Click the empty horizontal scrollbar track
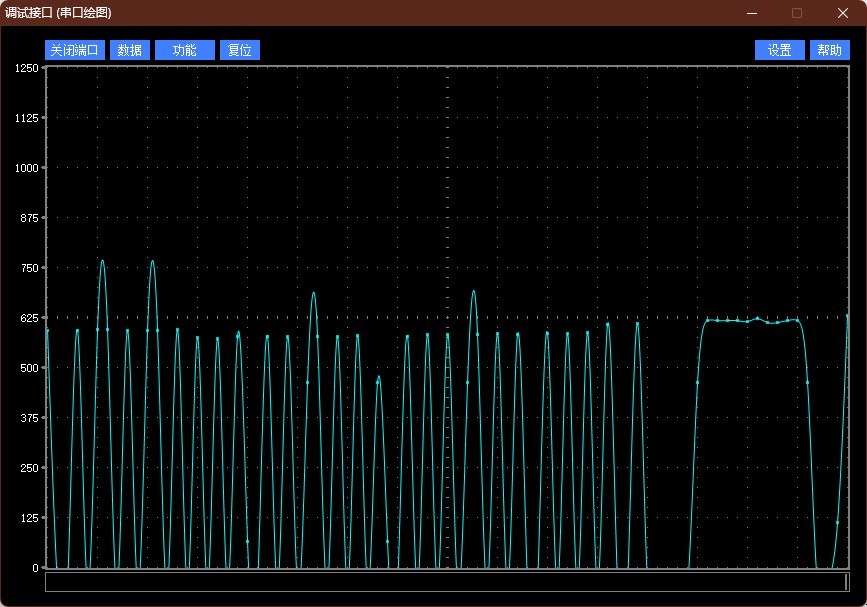 tap(440, 582)
